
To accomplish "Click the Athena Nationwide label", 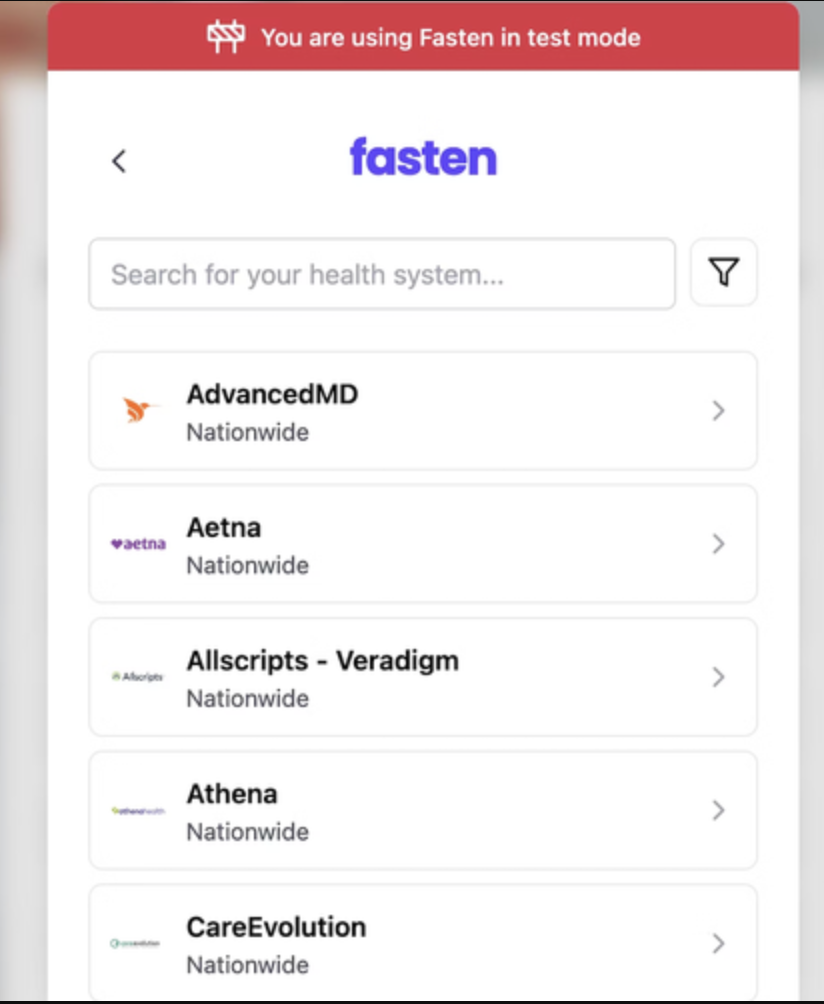I will (247, 831).
